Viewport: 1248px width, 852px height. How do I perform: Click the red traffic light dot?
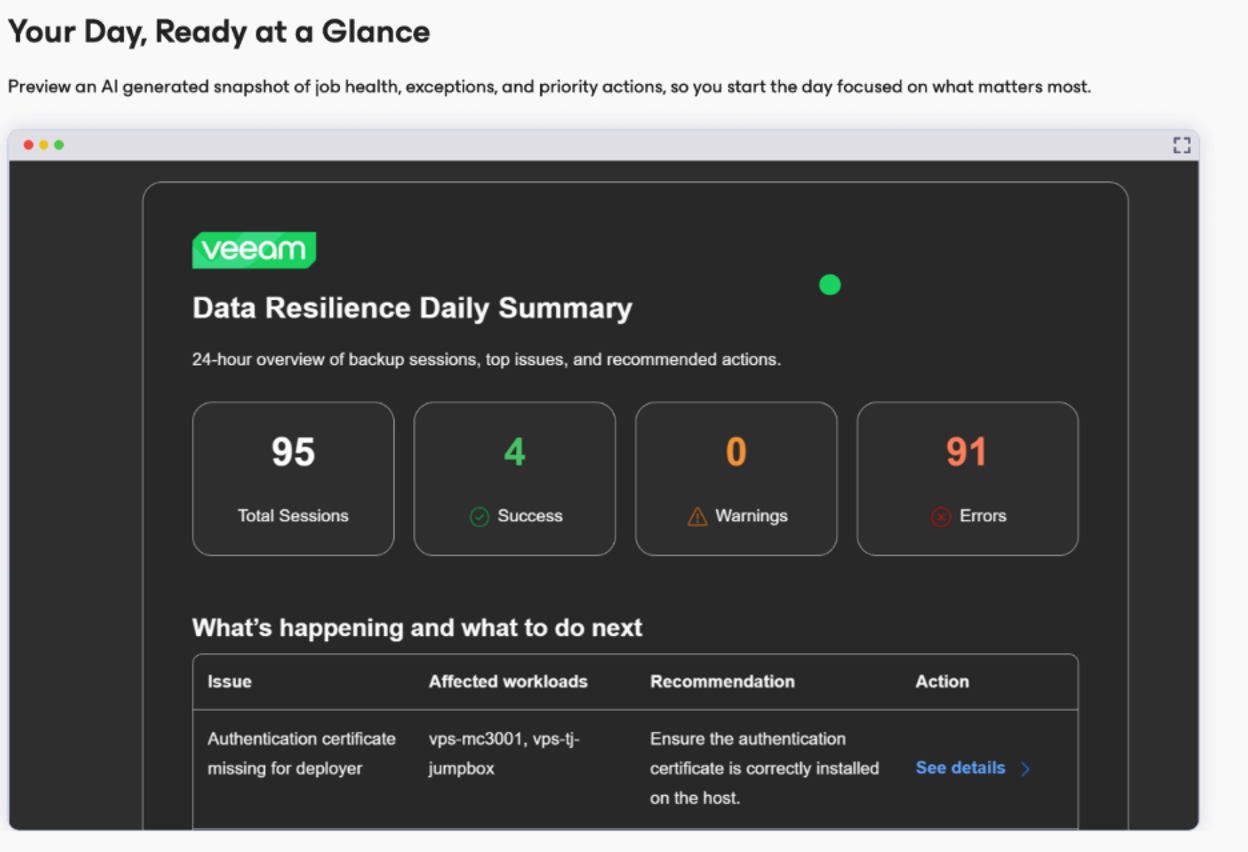[x=27, y=143]
